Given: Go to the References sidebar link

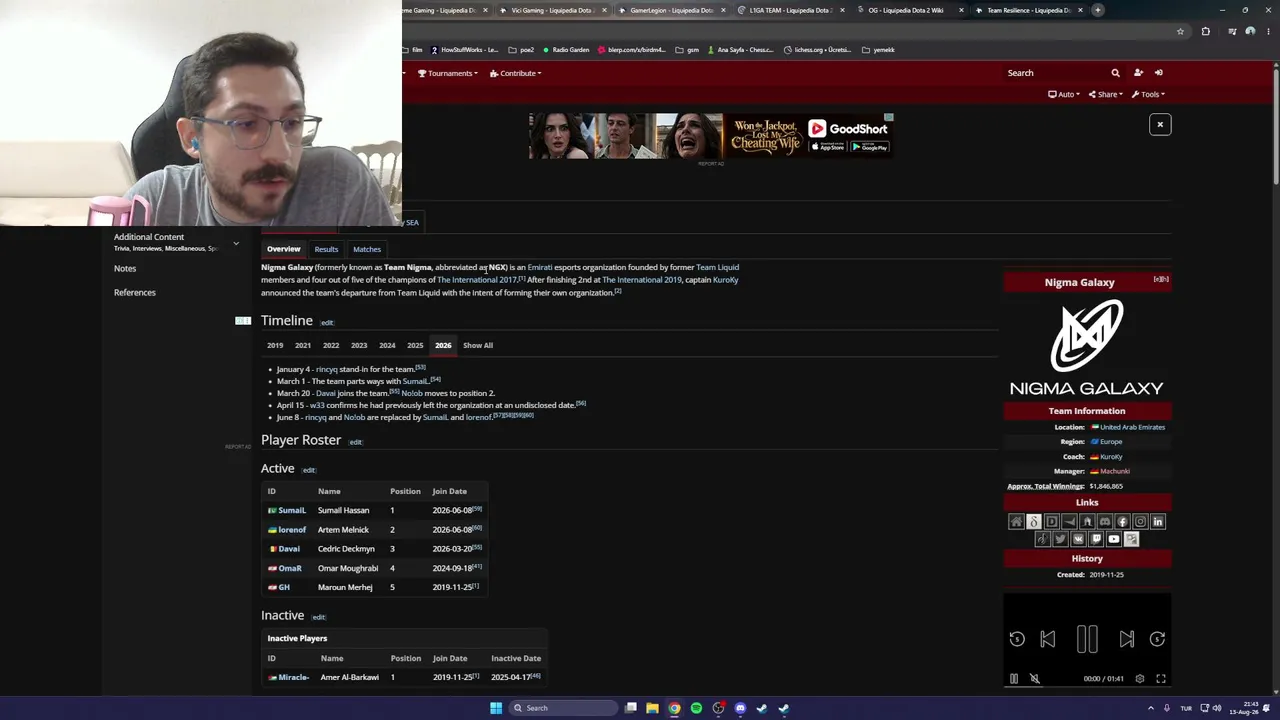Looking at the screenshot, I should [135, 293].
